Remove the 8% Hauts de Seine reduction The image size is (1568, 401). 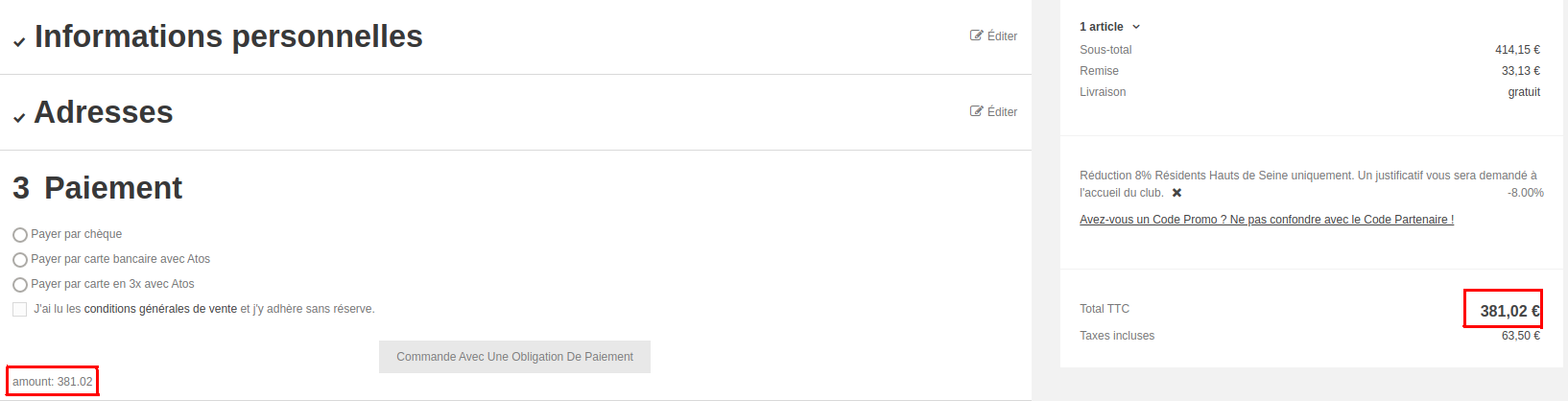(1176, 193)
